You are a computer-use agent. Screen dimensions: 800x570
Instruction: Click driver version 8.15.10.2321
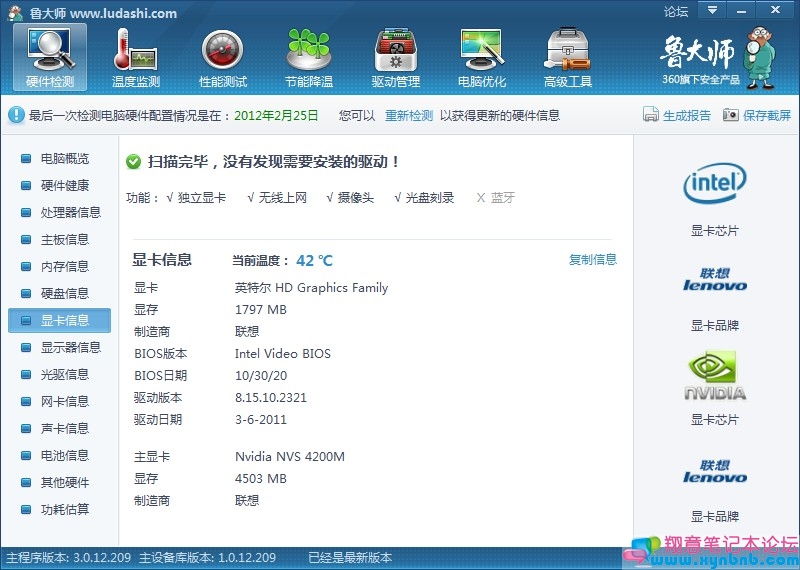pos(271,398)
